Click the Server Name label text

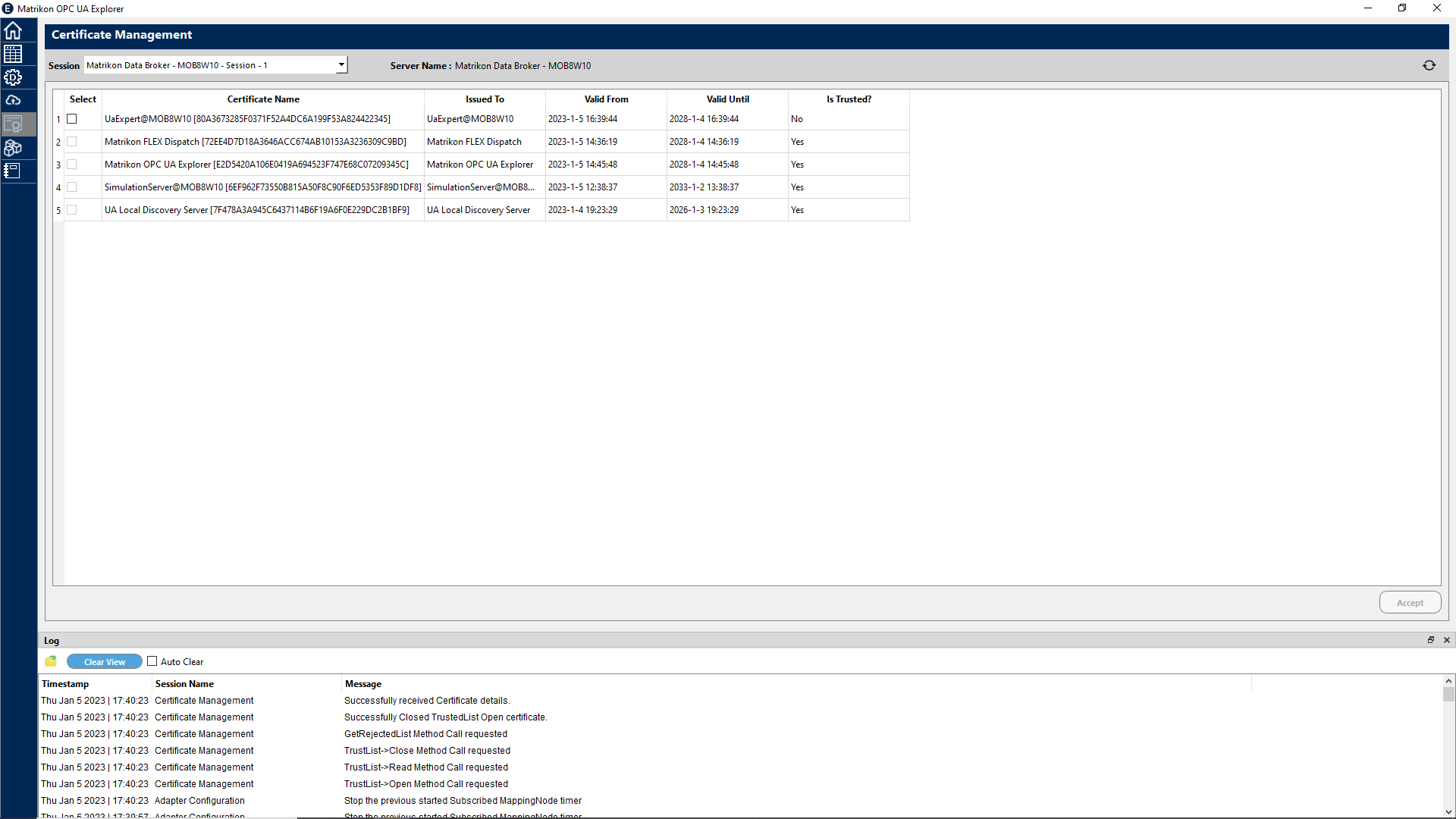(x=420, y=66)
